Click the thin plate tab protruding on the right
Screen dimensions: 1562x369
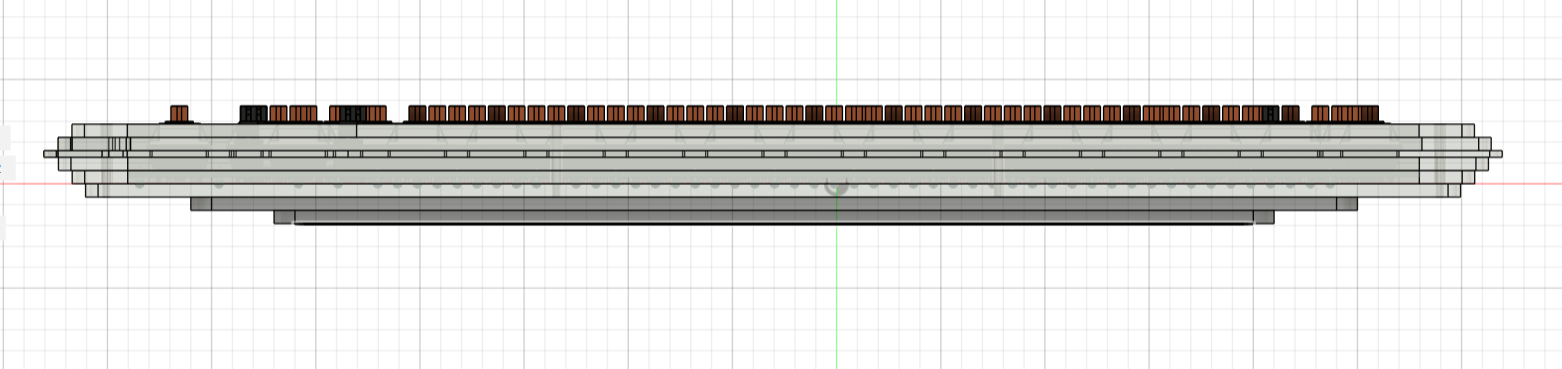tap(1495, 154)
